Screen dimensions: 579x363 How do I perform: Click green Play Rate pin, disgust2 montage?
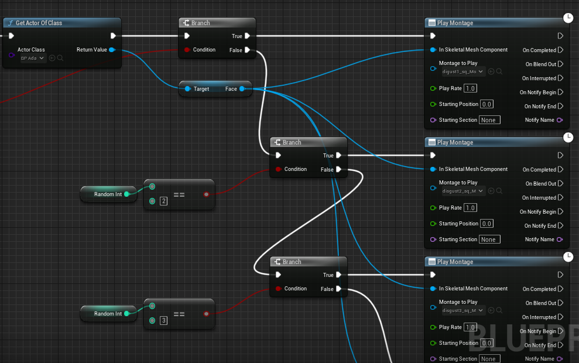point(433,208)
